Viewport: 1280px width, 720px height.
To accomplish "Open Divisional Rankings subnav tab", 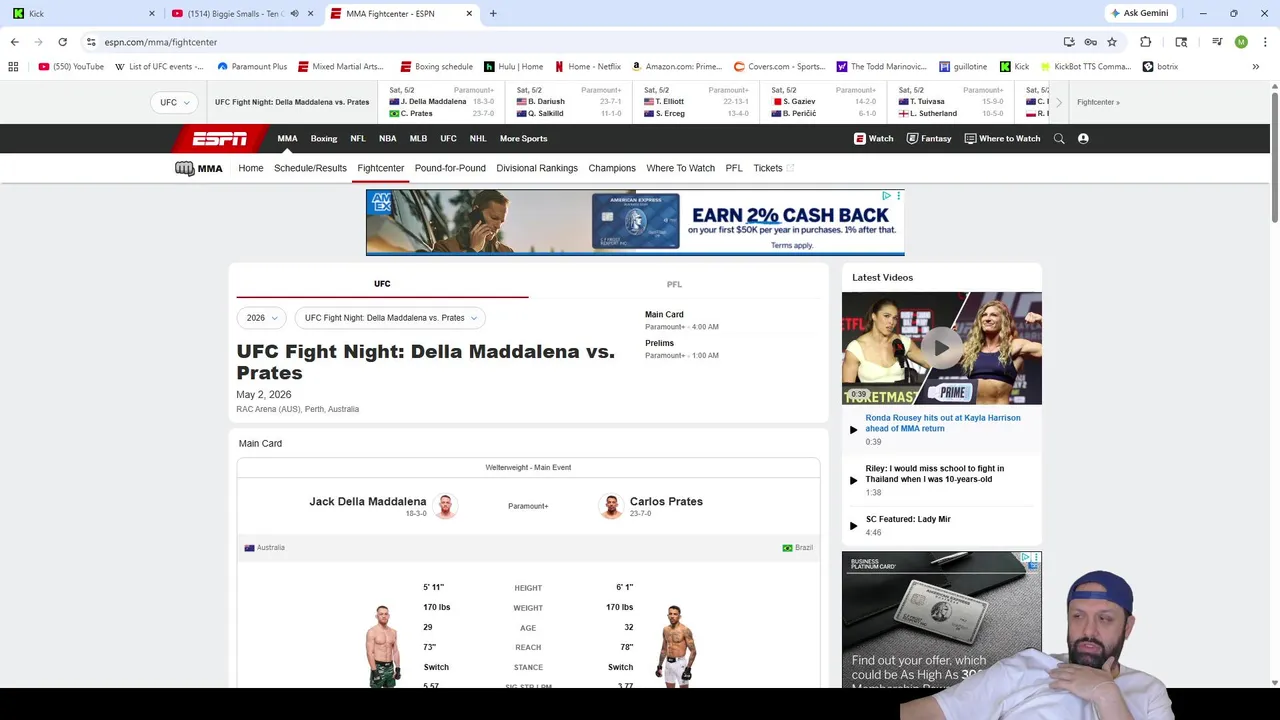I will [537, 168].
